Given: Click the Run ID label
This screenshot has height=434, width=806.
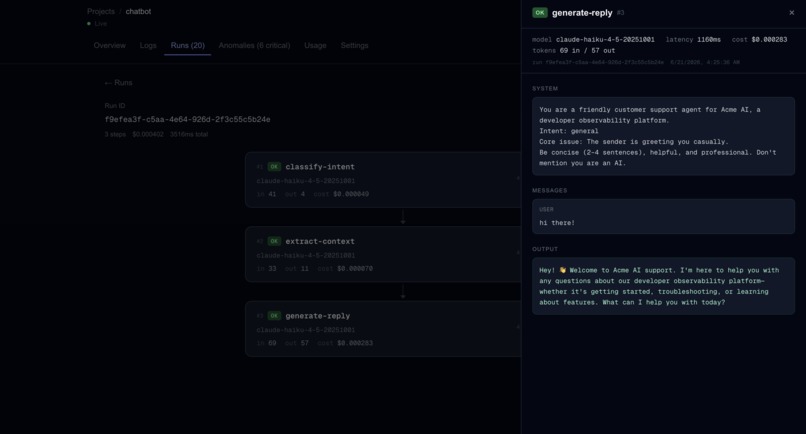Looking at the screenshot, I should click(x=115, y=105).
